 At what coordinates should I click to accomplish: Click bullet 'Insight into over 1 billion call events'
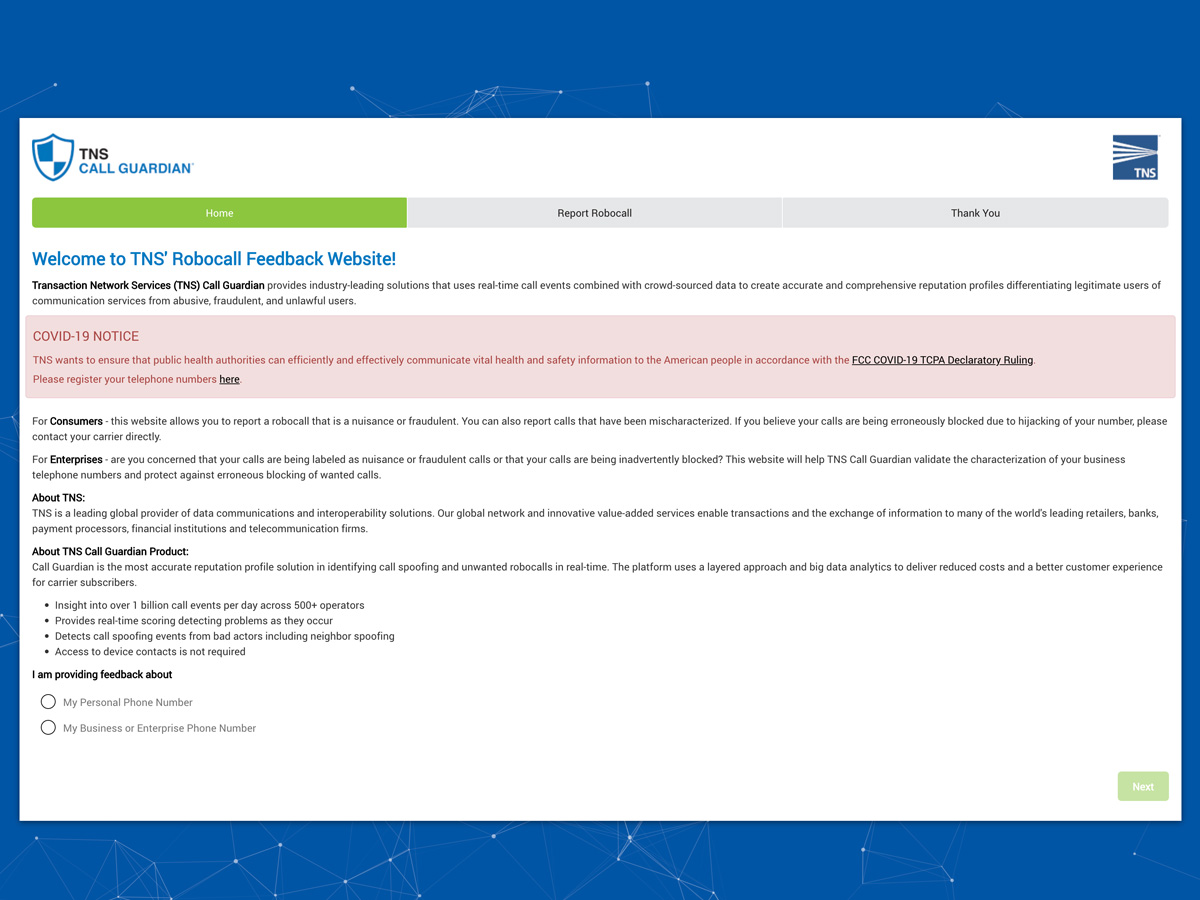209,606
